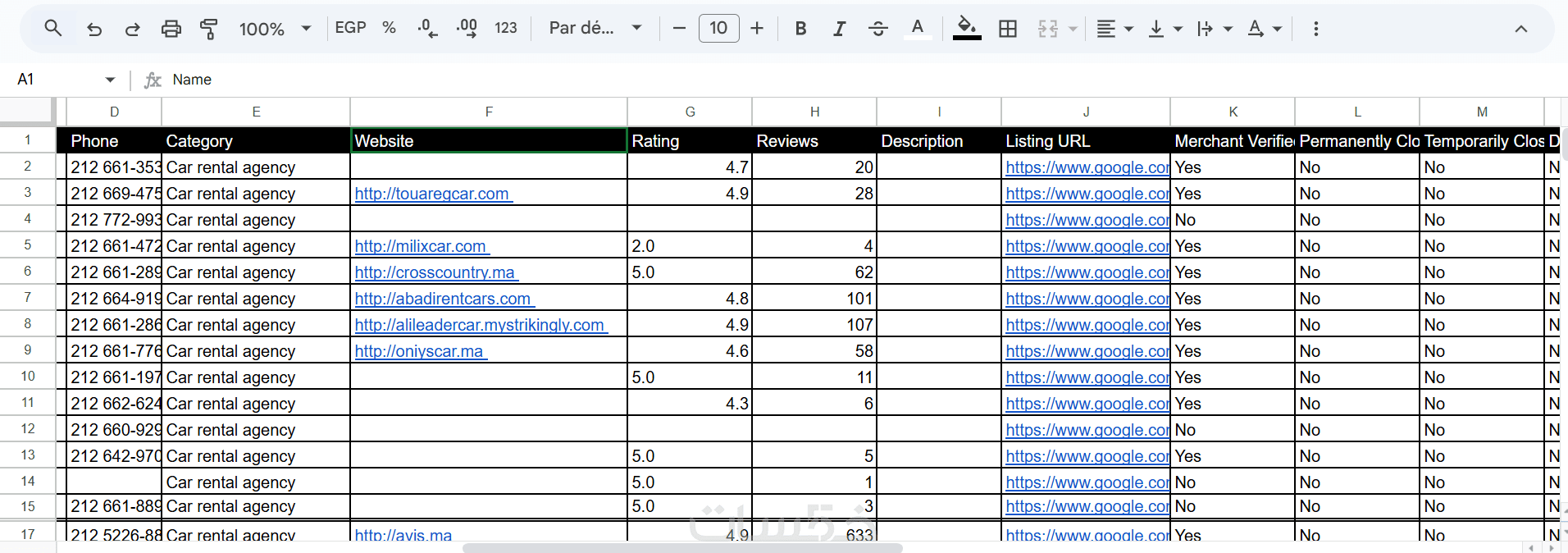Viewport: 1568px width, 553px height.
Task: Select the Rating header cell
Action: click(690, 140)
